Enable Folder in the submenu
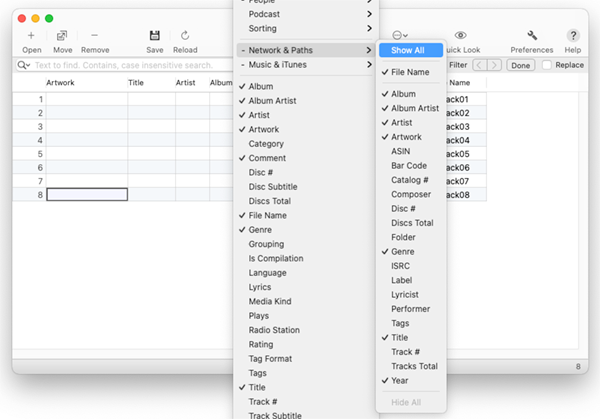This screenshot has width=600, height=419. (411, 237)
